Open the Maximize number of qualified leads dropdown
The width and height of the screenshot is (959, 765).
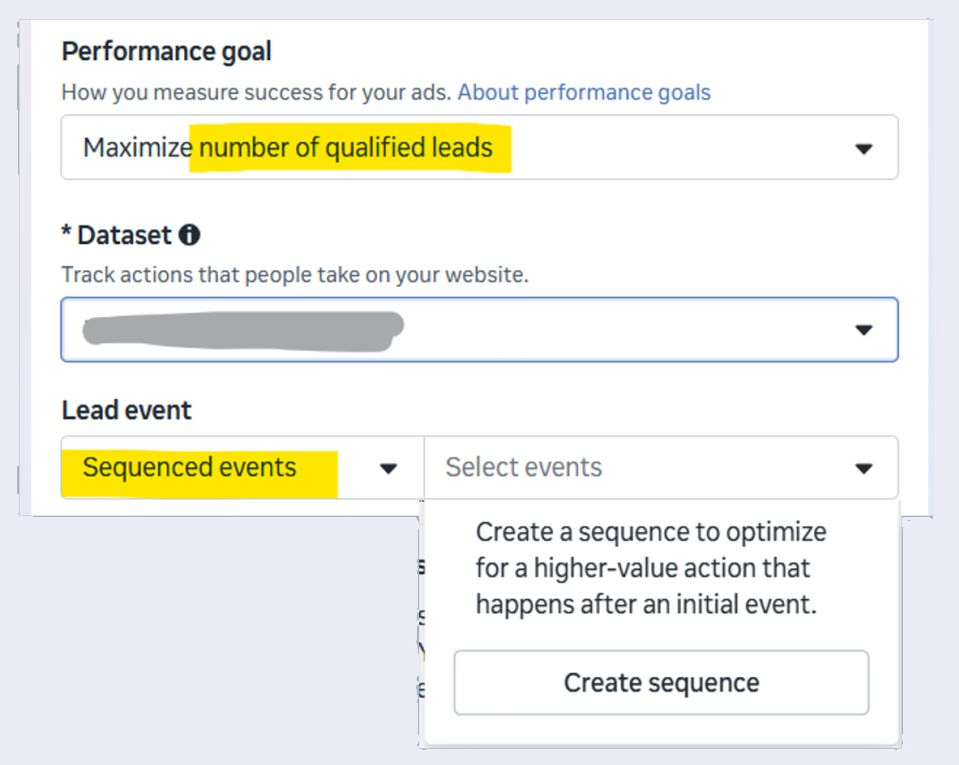(480, 147)
